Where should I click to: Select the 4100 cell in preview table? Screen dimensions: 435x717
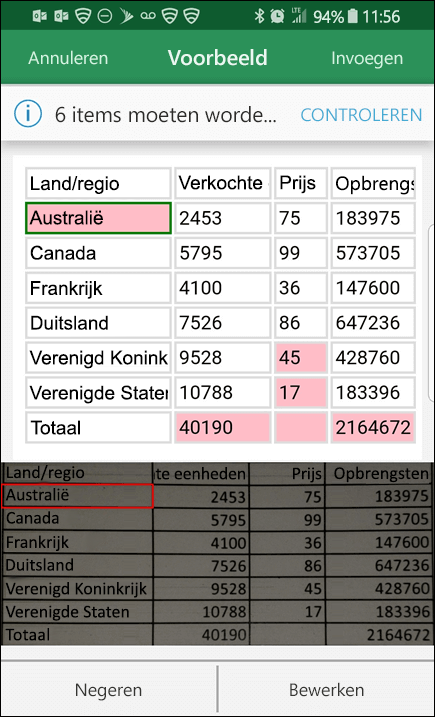(223, 288)
